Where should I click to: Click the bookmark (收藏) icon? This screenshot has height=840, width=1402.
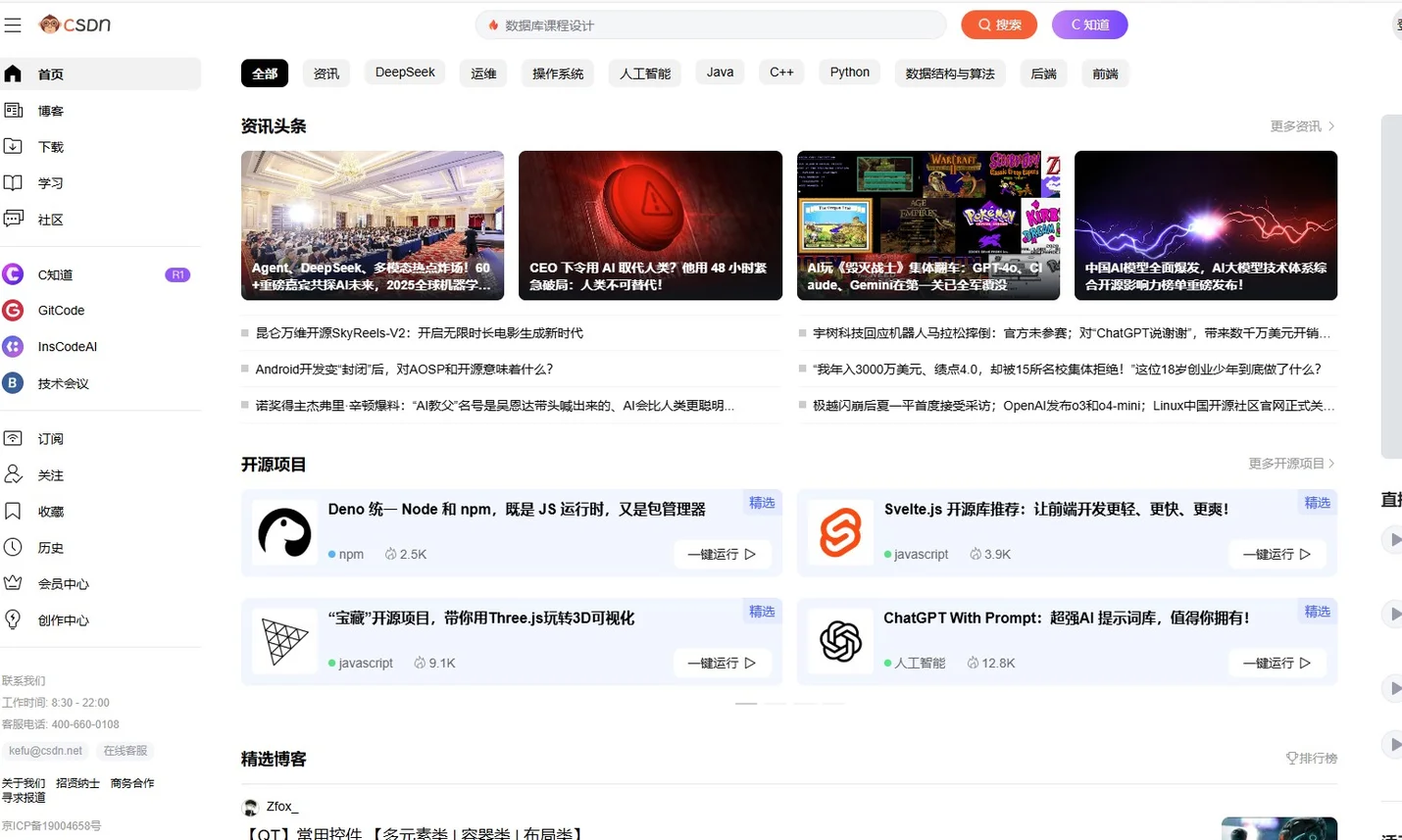pos(13,512)
